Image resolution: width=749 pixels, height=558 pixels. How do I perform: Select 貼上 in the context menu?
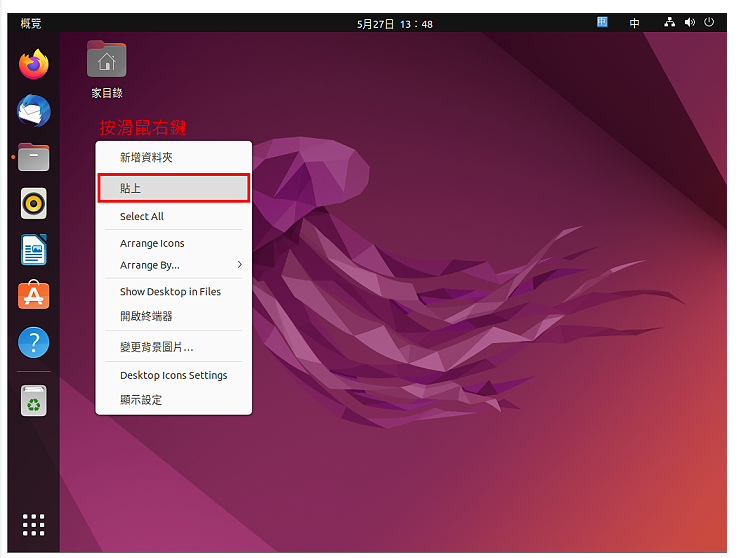[174, 188]
